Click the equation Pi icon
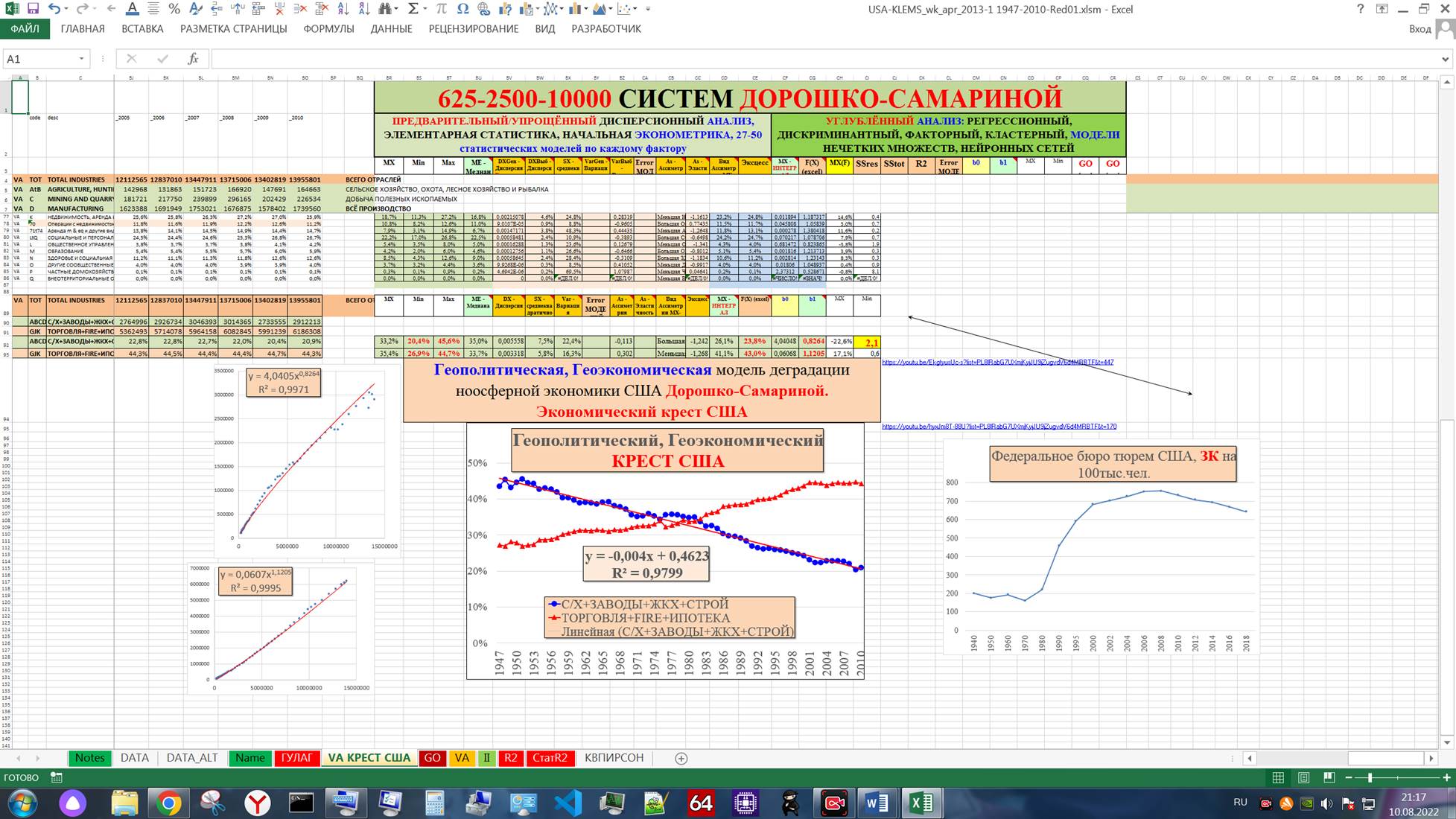 click(x=442, y=9)
